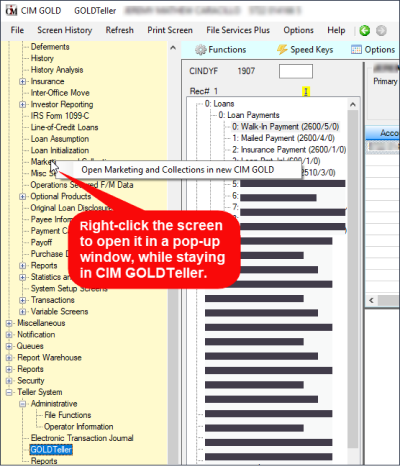Collapse the Administrative node
The height and width of the screenshot is (466, 400).
click(x=22, y=404)
